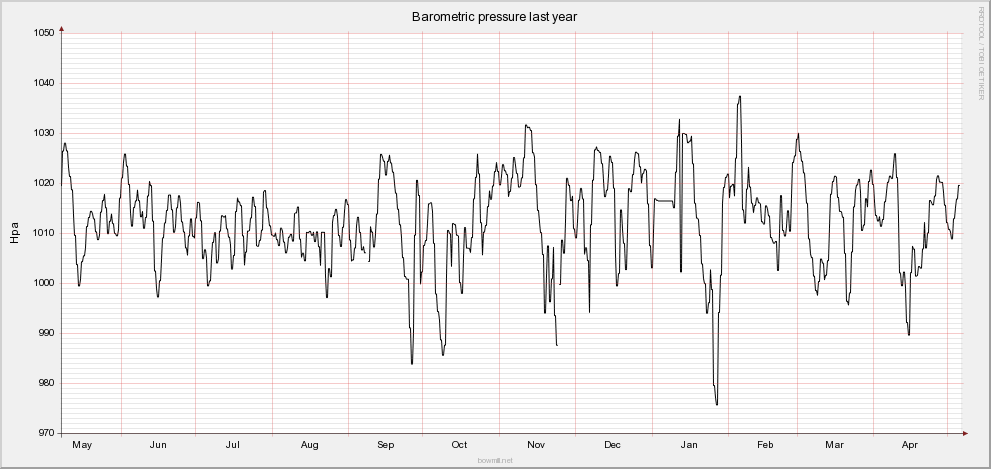Select the 1020 pressure tick label
The image size is (991, 469).
(41, 183)
